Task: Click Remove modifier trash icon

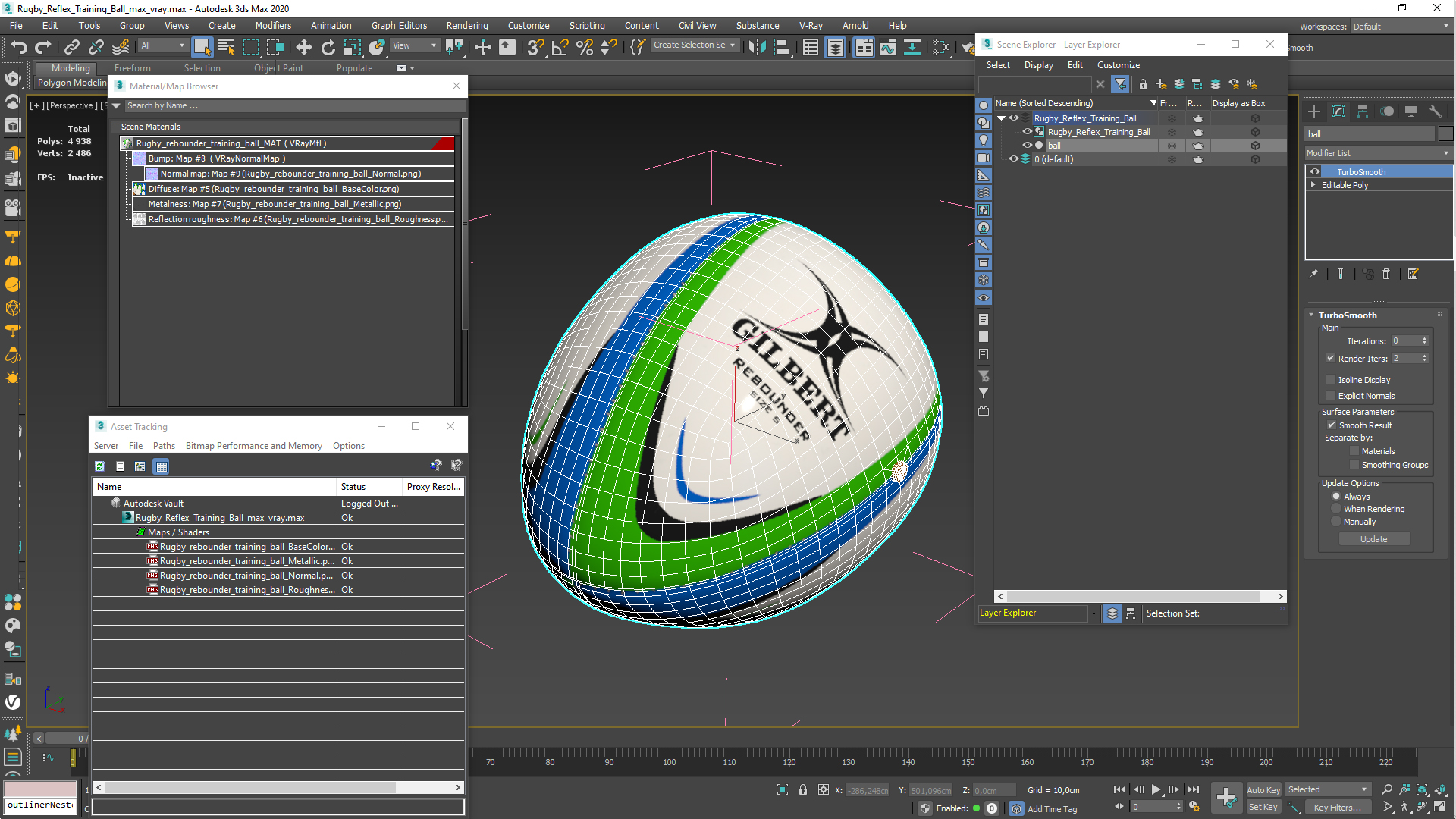Action: 1386,275
